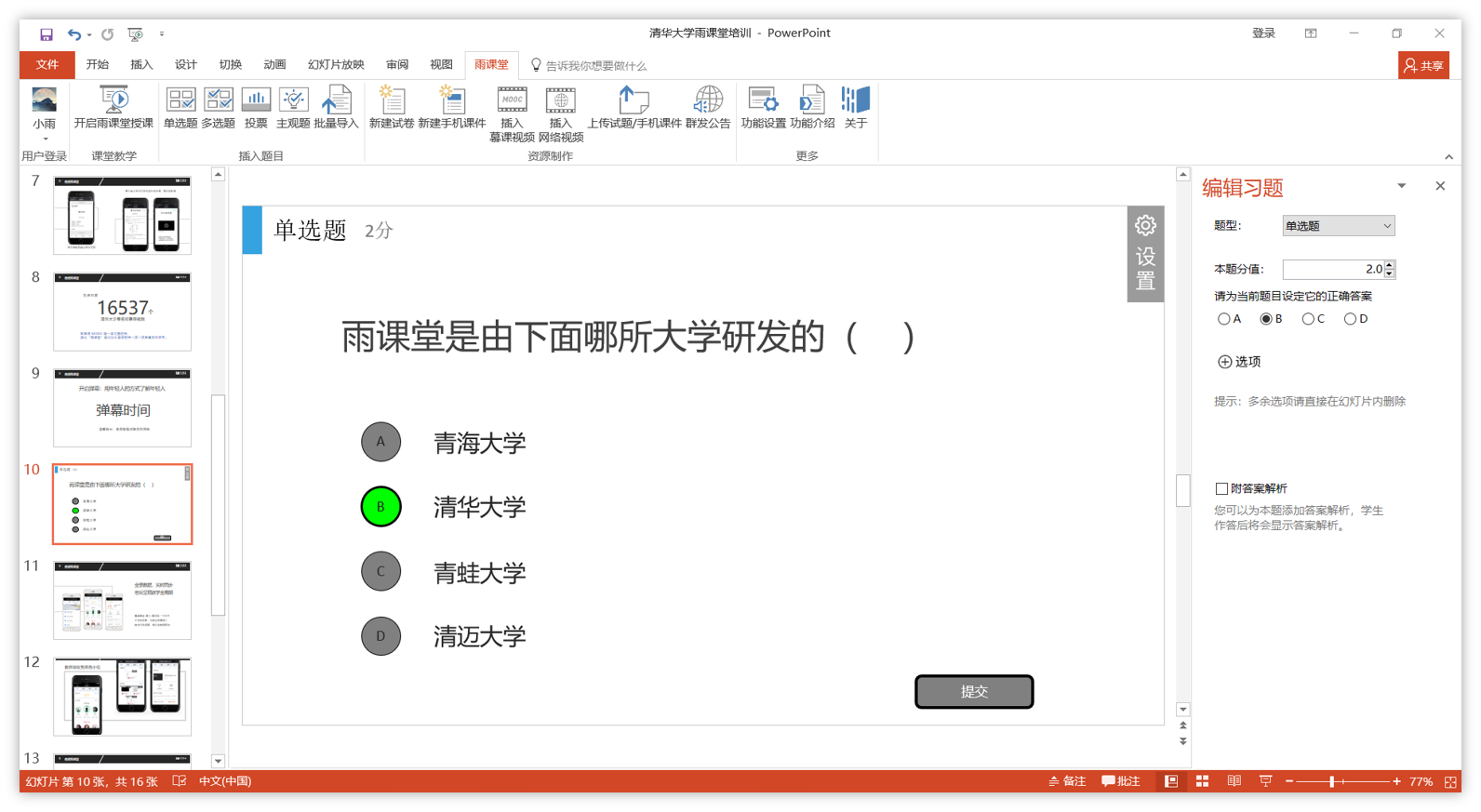Screen dimensions: 1481x812
Task: Enable the 附答案解析 checkbox
Action: [1221, 488]
